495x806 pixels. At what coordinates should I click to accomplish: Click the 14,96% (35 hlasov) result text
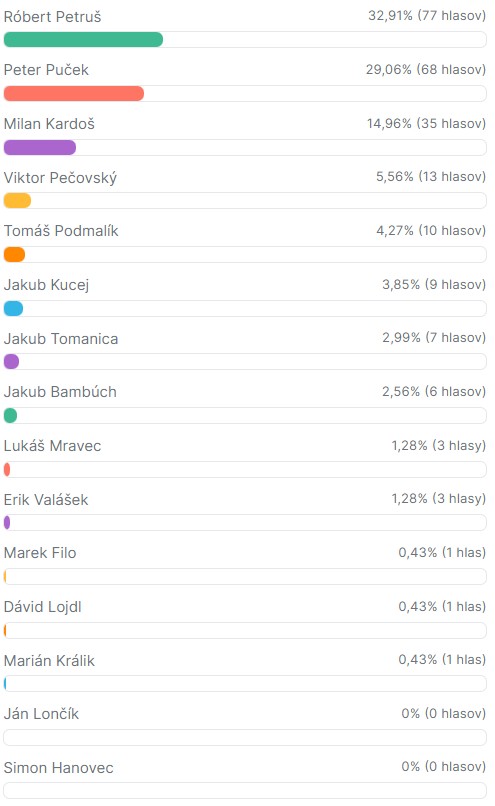[426, 123]
